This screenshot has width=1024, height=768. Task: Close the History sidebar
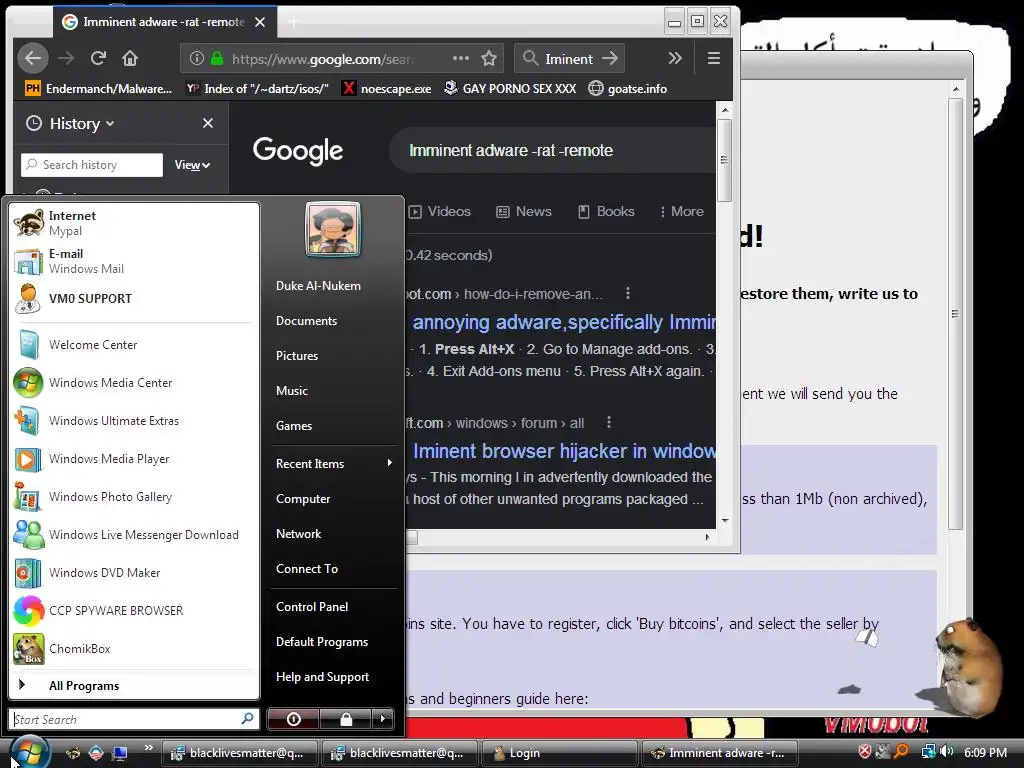point(208,123)
